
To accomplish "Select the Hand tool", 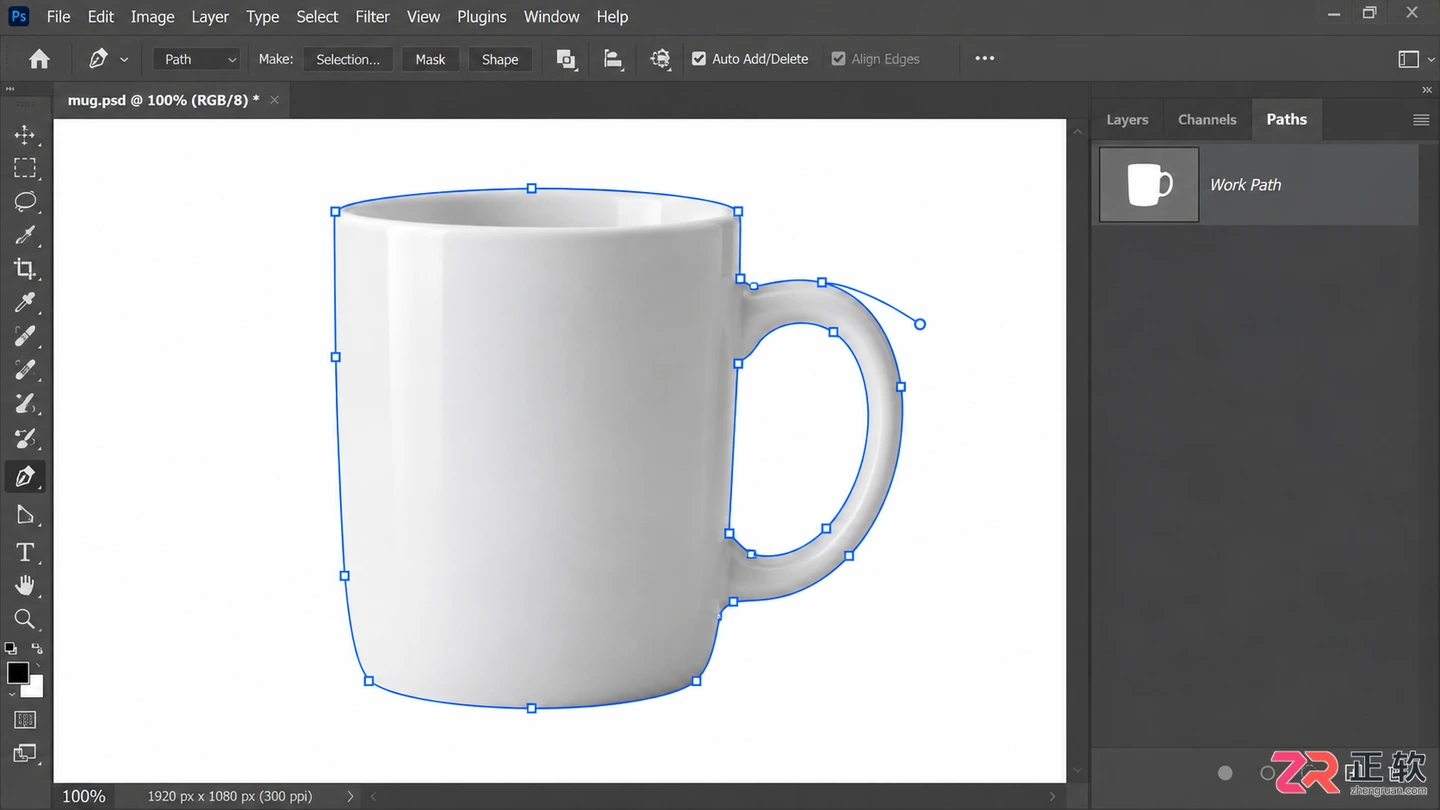I will tap(25, 585).
